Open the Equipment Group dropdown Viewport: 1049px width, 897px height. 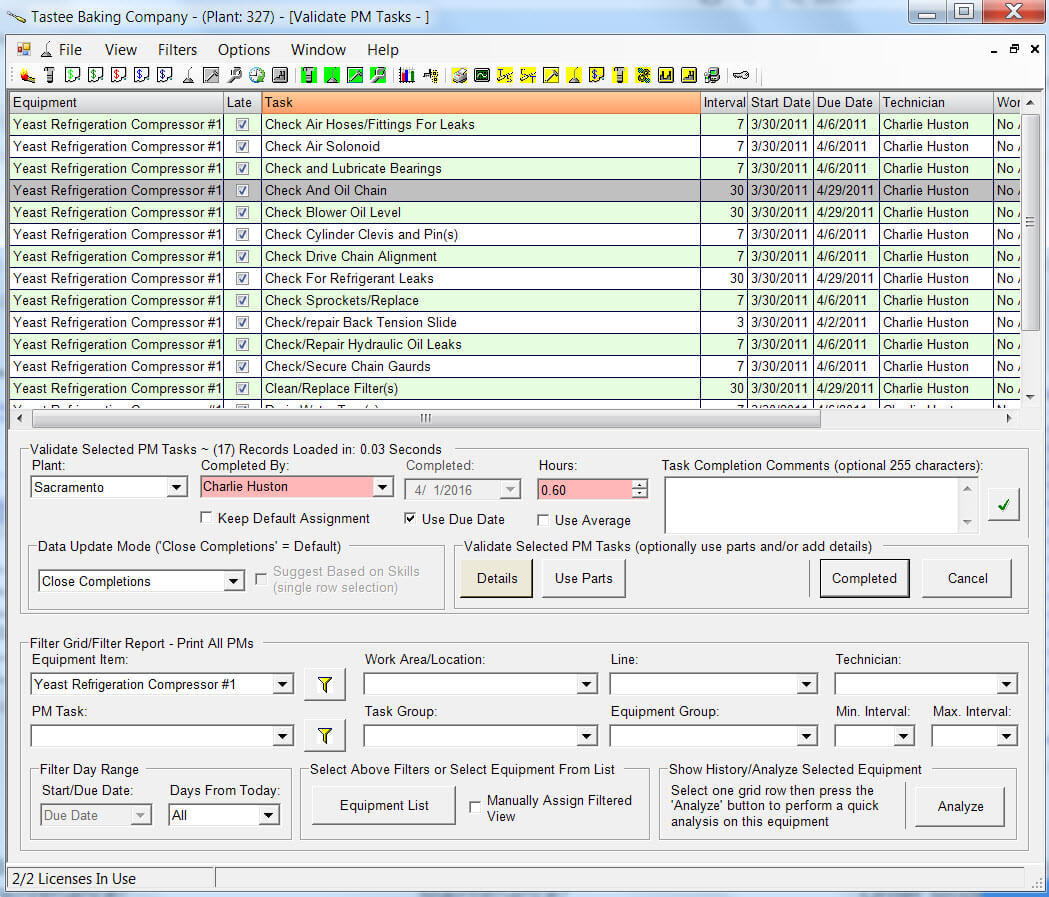pyautogui.click(x=807, y=736)
